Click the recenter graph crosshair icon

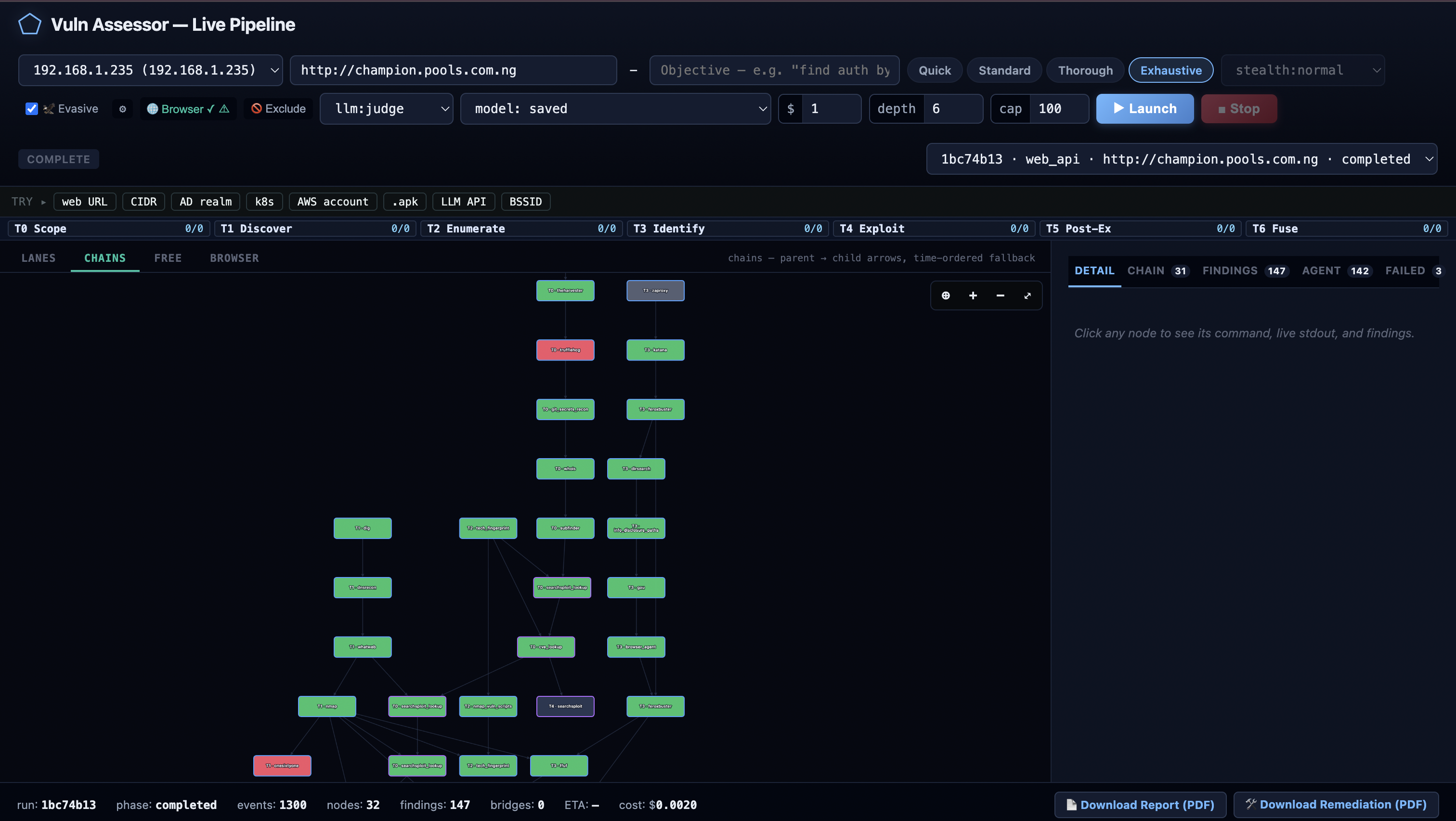946,295
